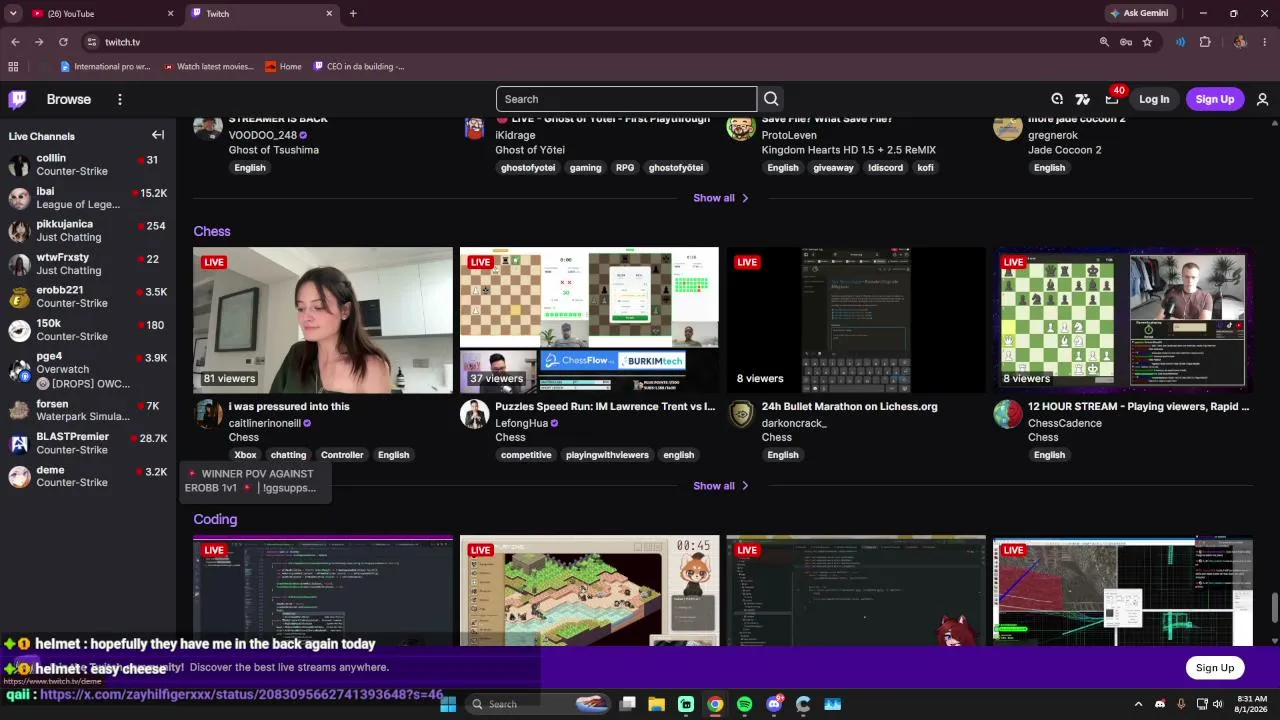Open Discord from the taskbar

774,704
